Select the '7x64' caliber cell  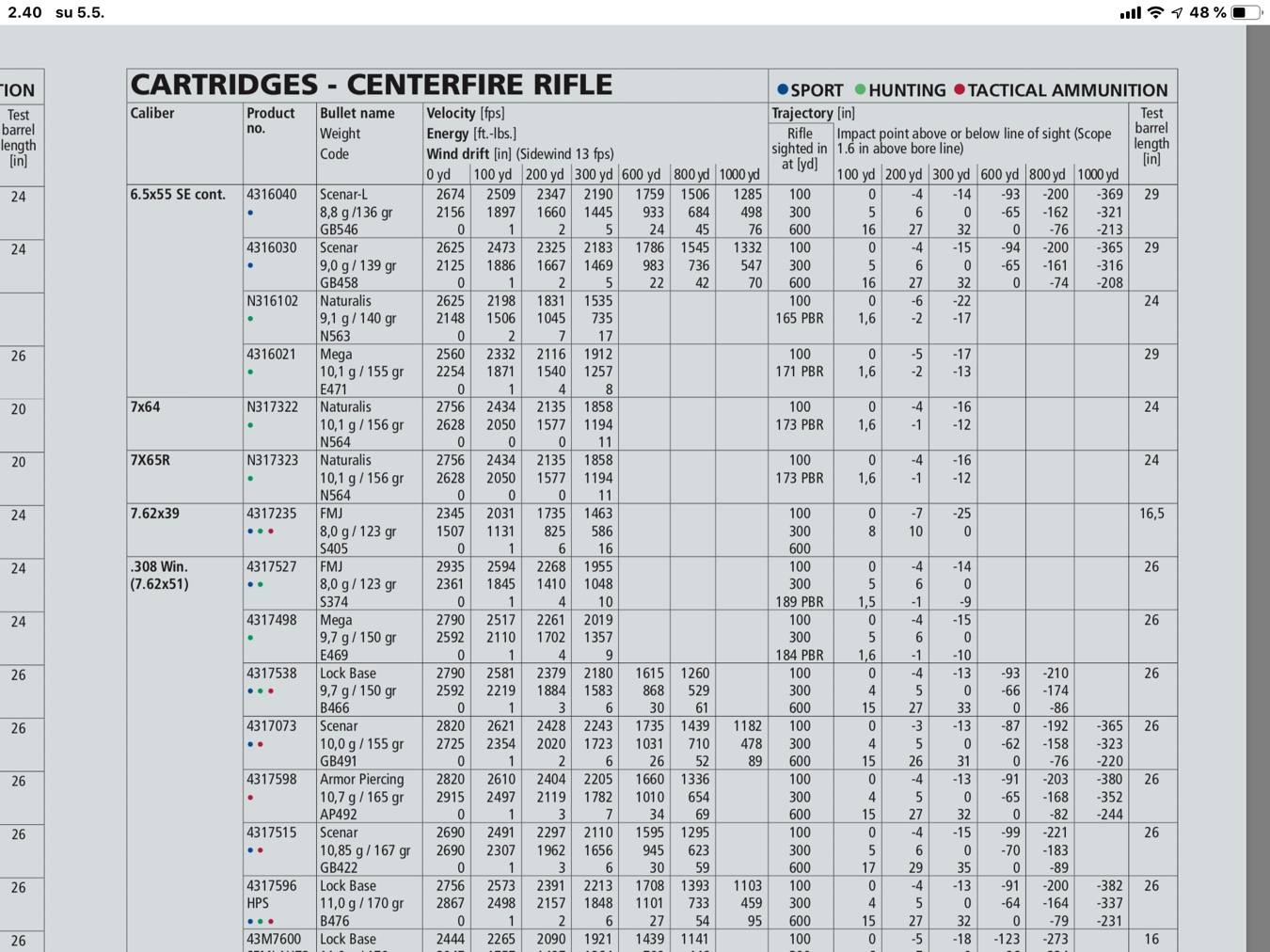click(145, 407)
